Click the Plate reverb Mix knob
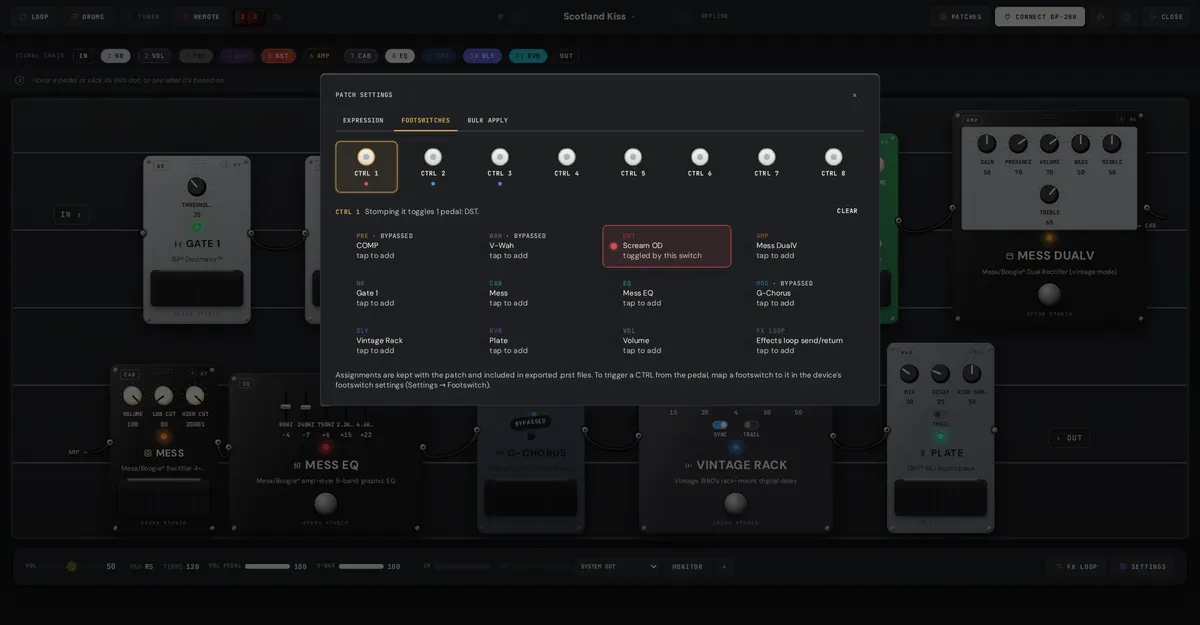The image size is (1200, 625). pos(909,374)
